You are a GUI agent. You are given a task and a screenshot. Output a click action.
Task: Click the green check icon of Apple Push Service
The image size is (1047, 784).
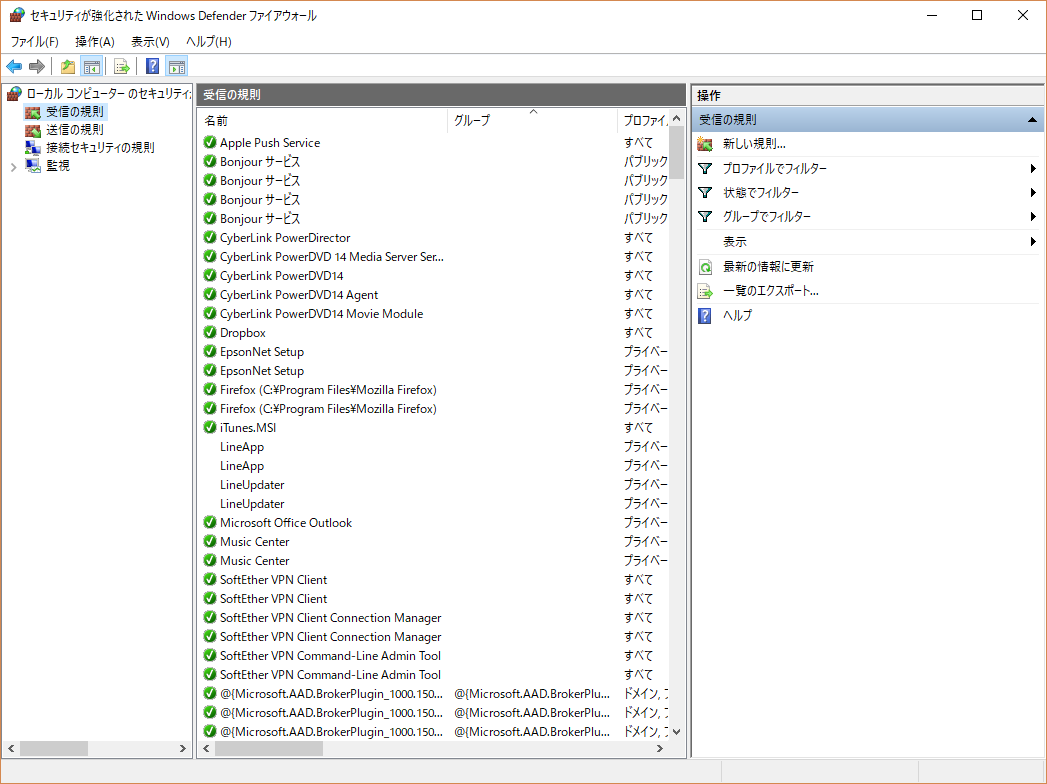(210, 142)
